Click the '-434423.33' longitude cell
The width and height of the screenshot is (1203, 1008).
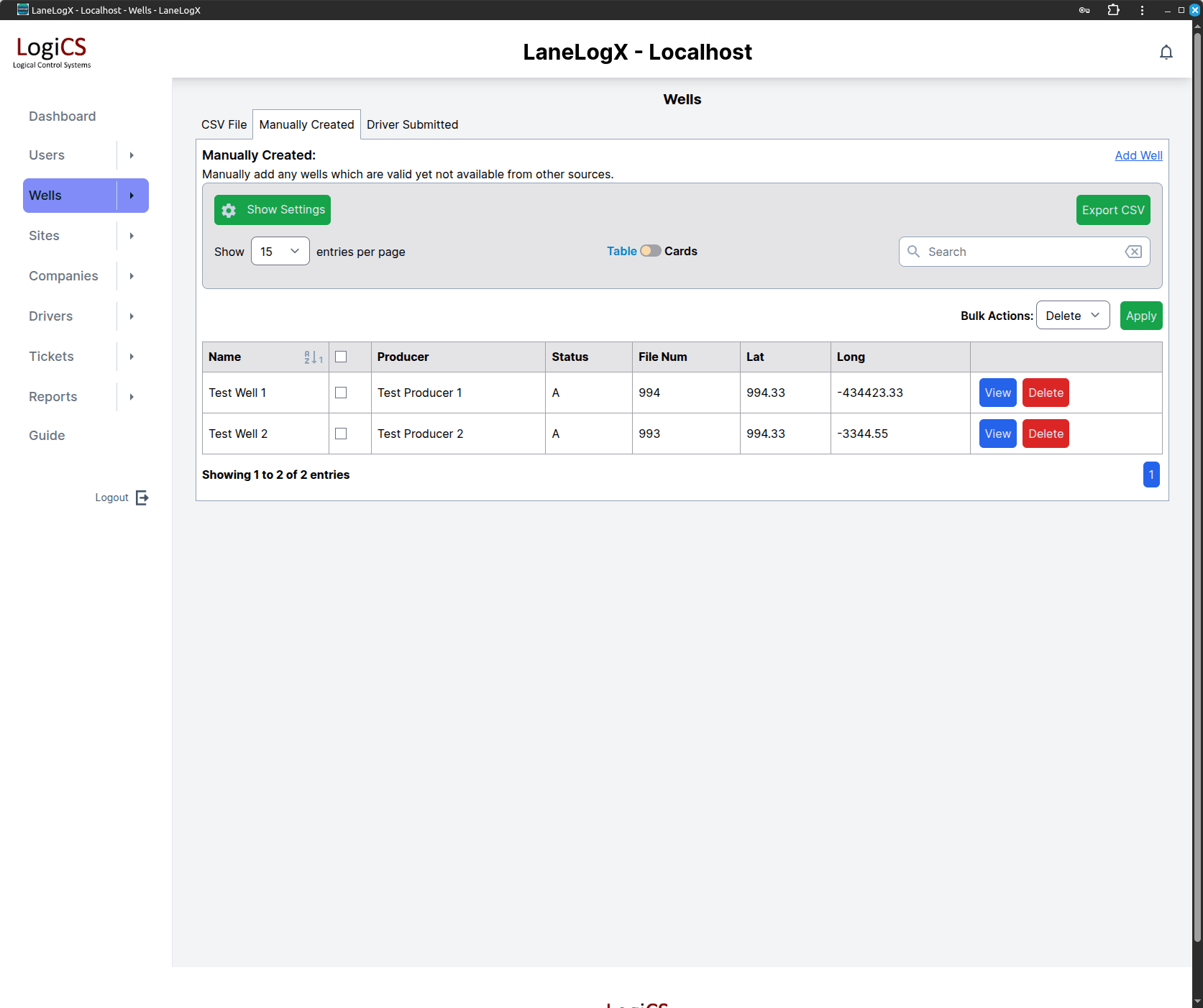(900, 393)
